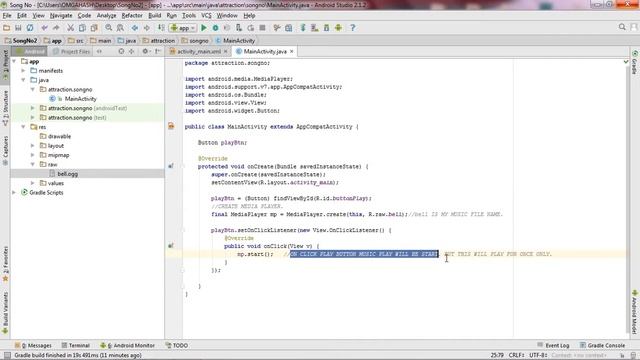
Task: Toggle the Captures side panel tab
Action: coord(5,151)
